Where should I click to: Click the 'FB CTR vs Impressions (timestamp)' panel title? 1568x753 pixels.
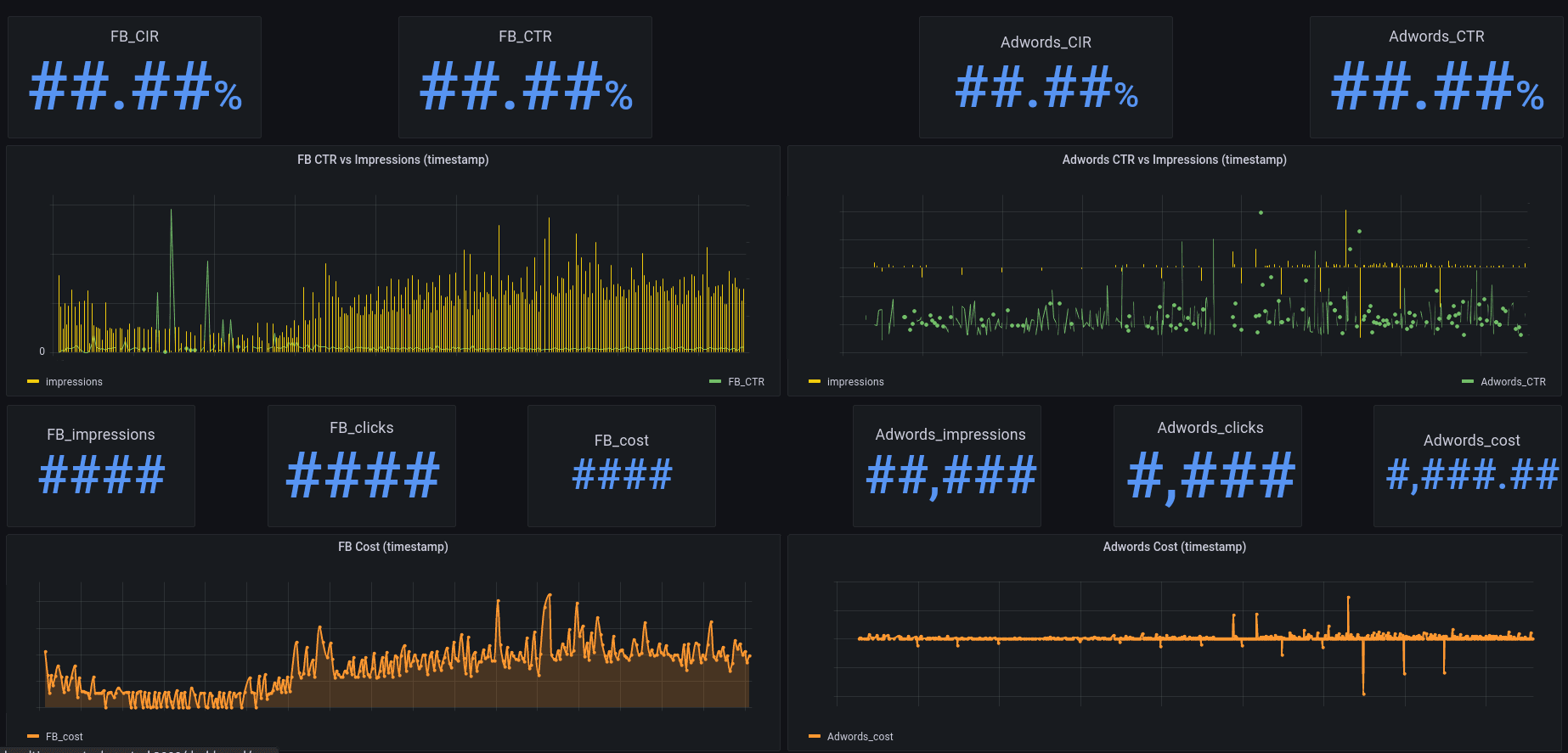pyautogui.click(x=392, y=160)
